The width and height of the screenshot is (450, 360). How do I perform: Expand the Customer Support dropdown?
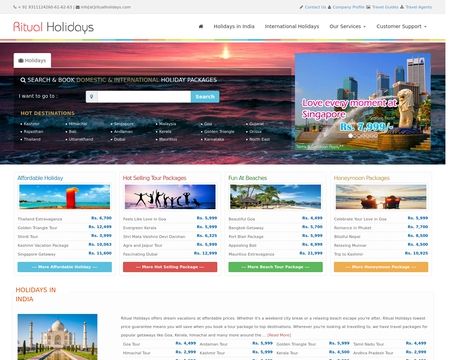401,26
